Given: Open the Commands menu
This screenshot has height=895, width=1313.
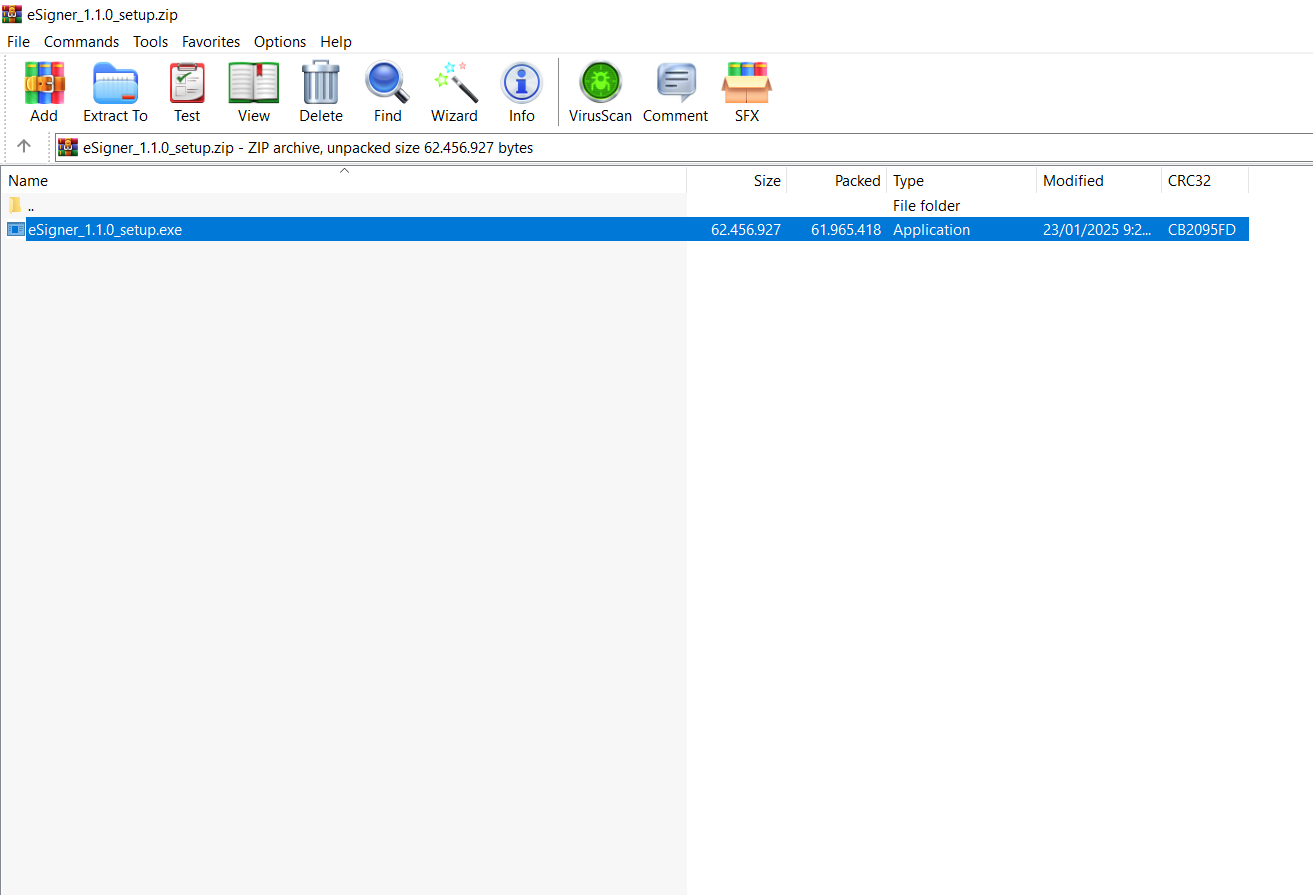Looking at the screenshot, I should click(x=81, y=42).
